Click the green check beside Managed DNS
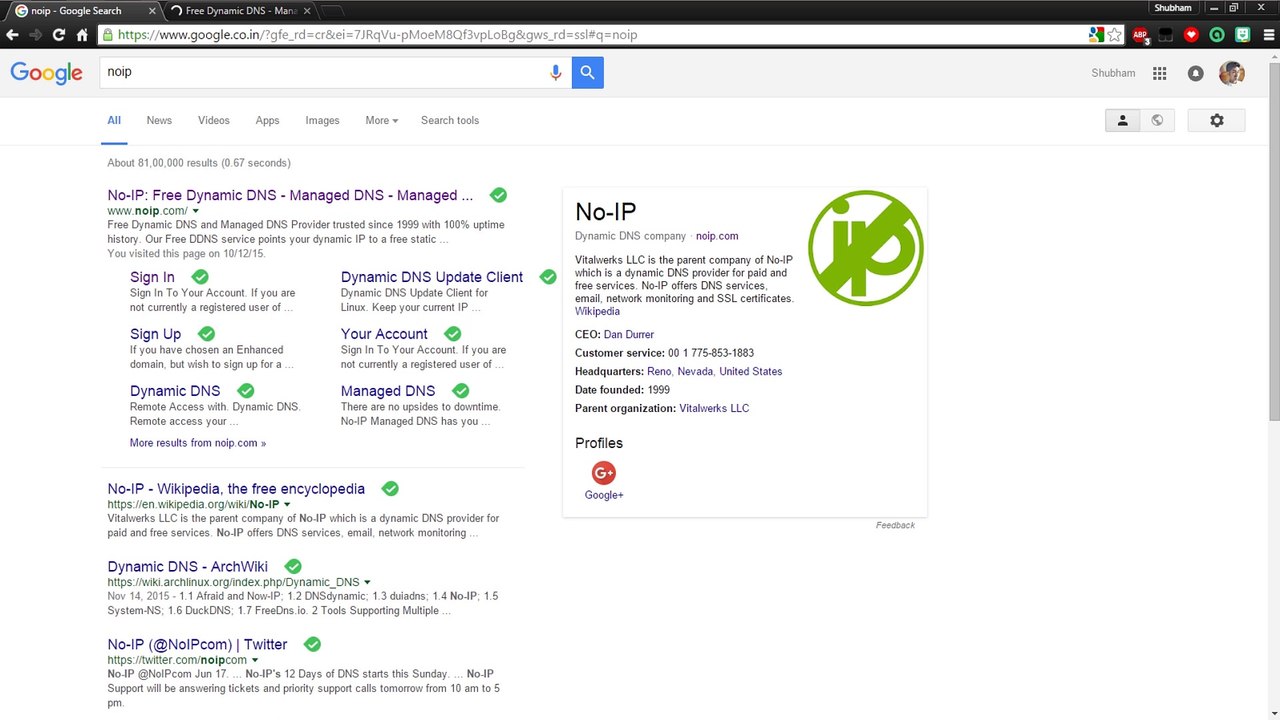This screenshot has height=720, width=1280. [460, 391]
